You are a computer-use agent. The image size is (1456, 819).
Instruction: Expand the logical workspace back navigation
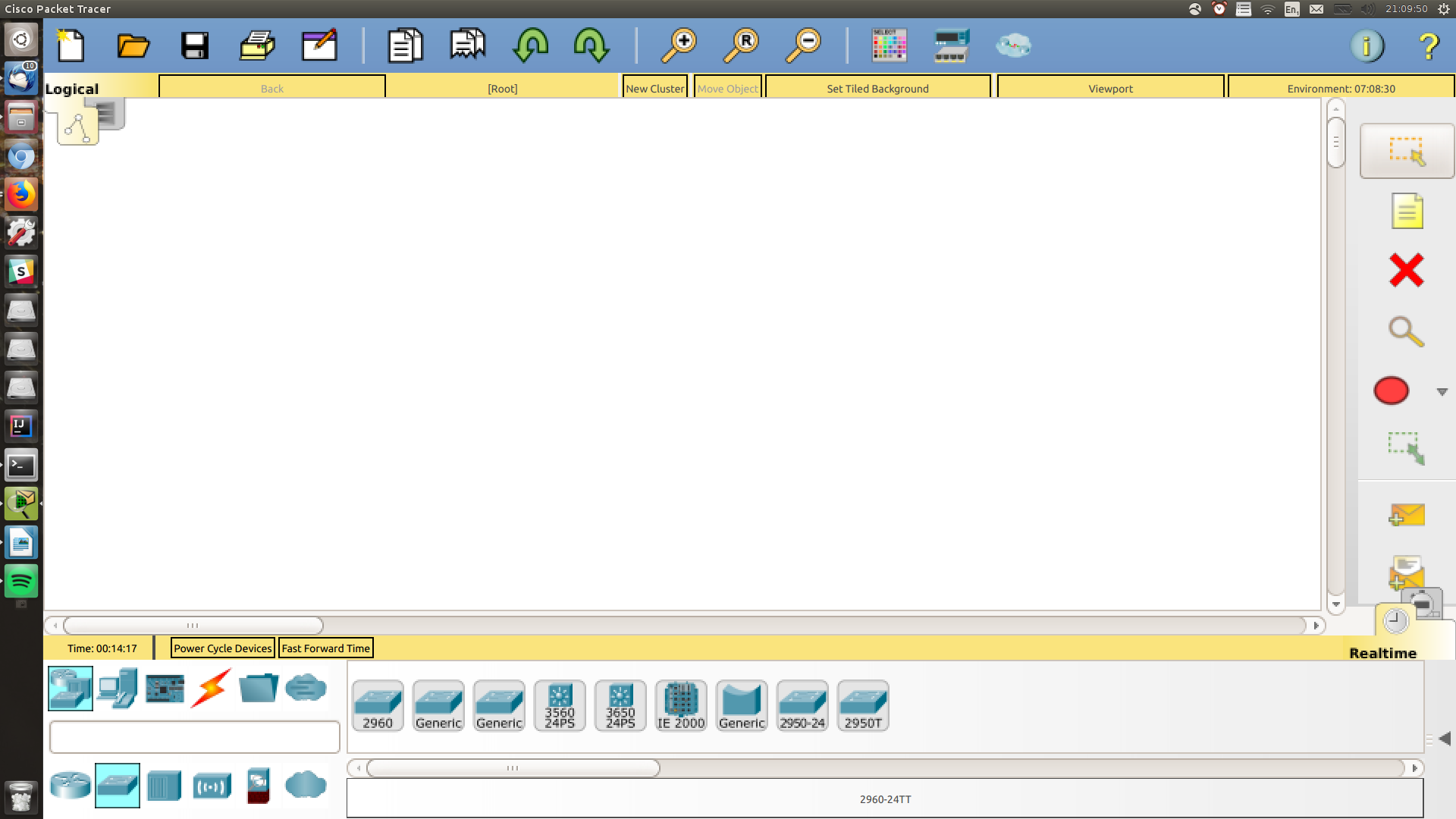[271, 88]
